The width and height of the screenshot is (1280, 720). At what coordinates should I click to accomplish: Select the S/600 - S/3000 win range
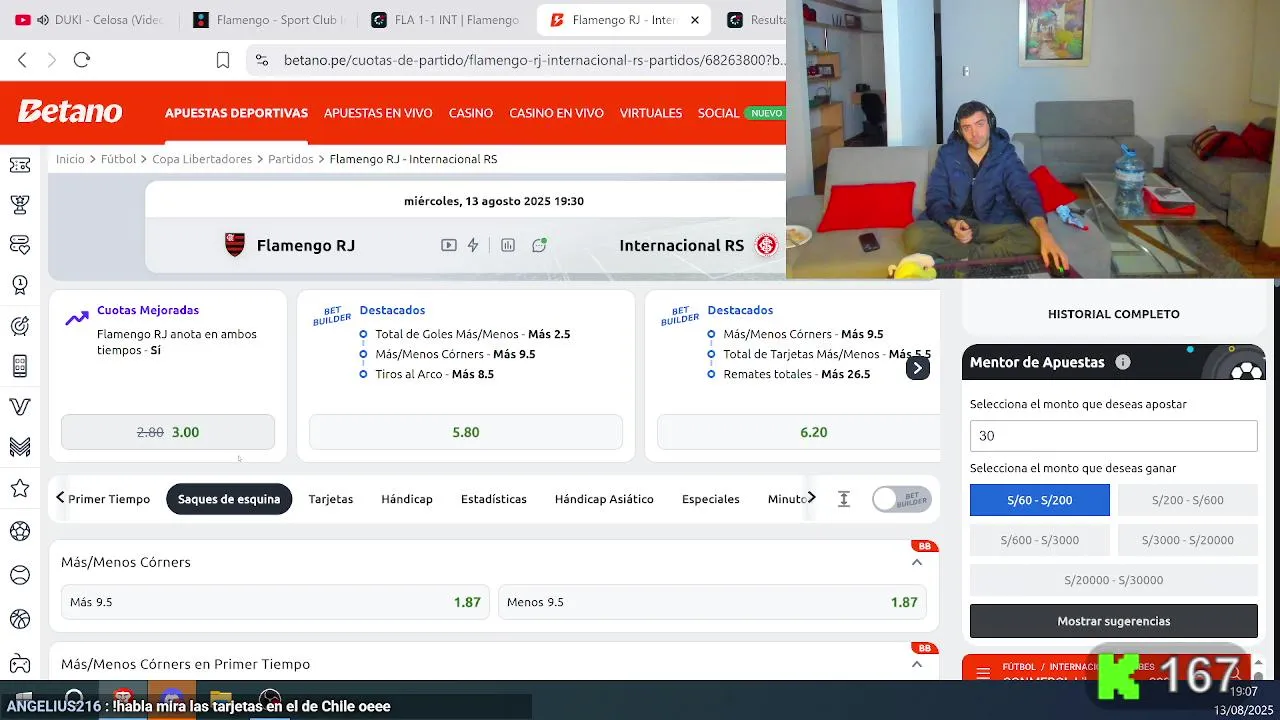(x=1040, y=540)
